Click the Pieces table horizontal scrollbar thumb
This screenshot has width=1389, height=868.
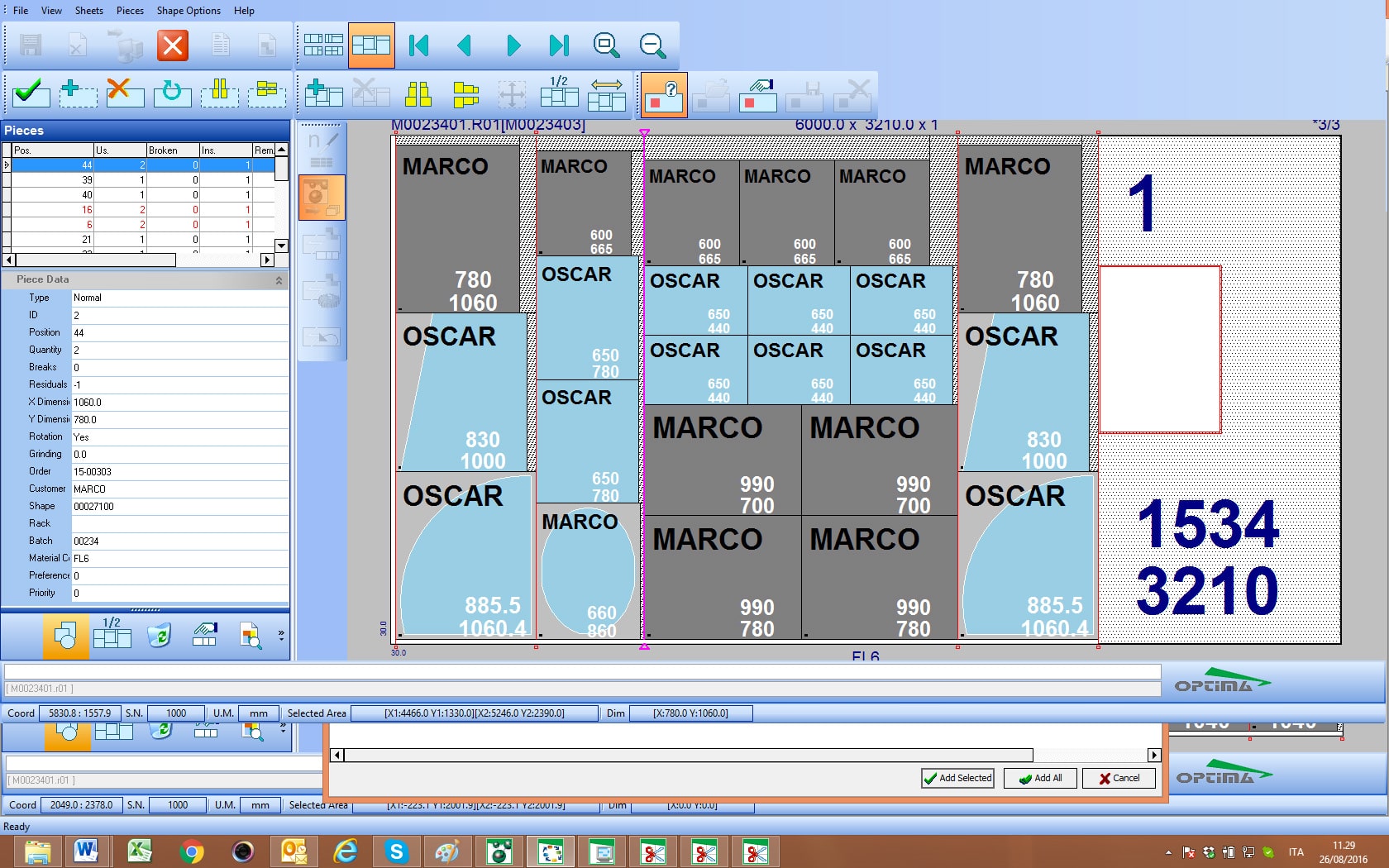(95, 260)
